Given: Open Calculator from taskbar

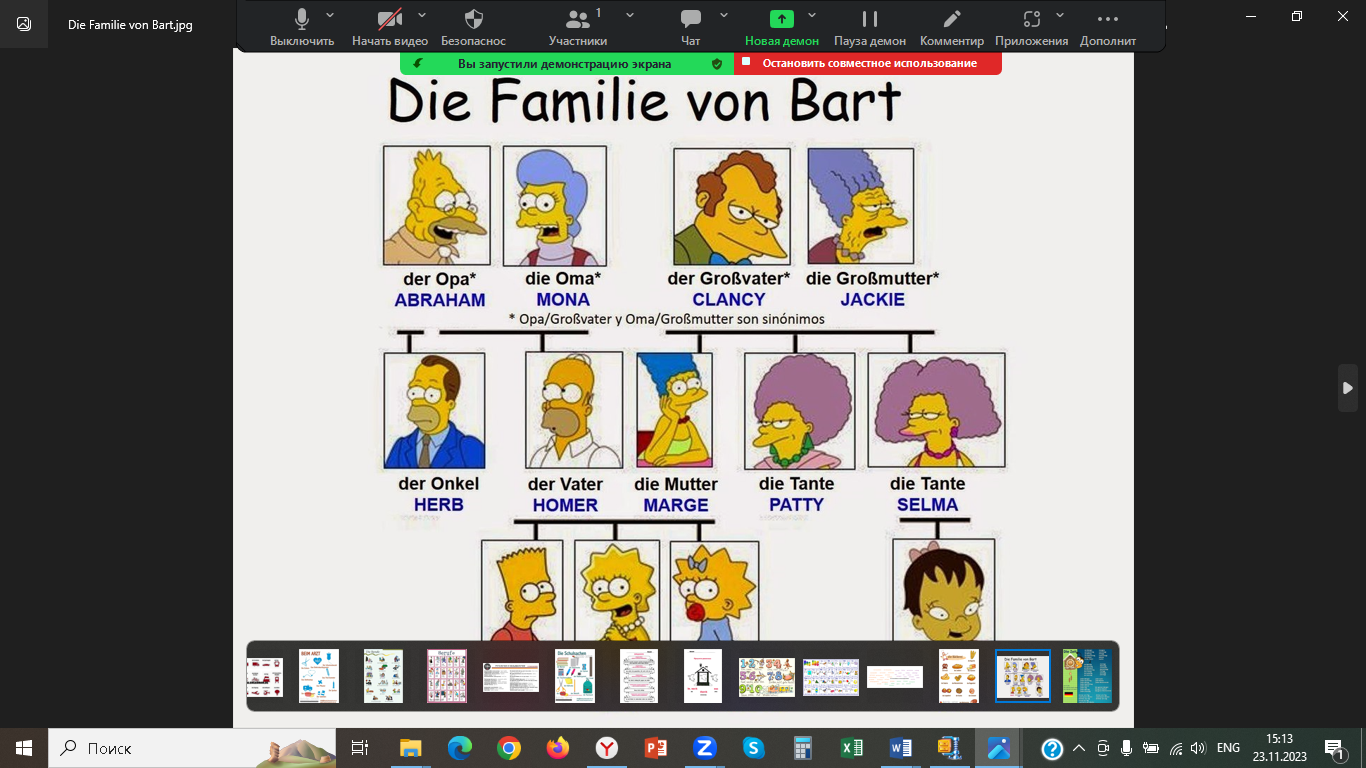Looking at the screenshot, I should point(802,747).
